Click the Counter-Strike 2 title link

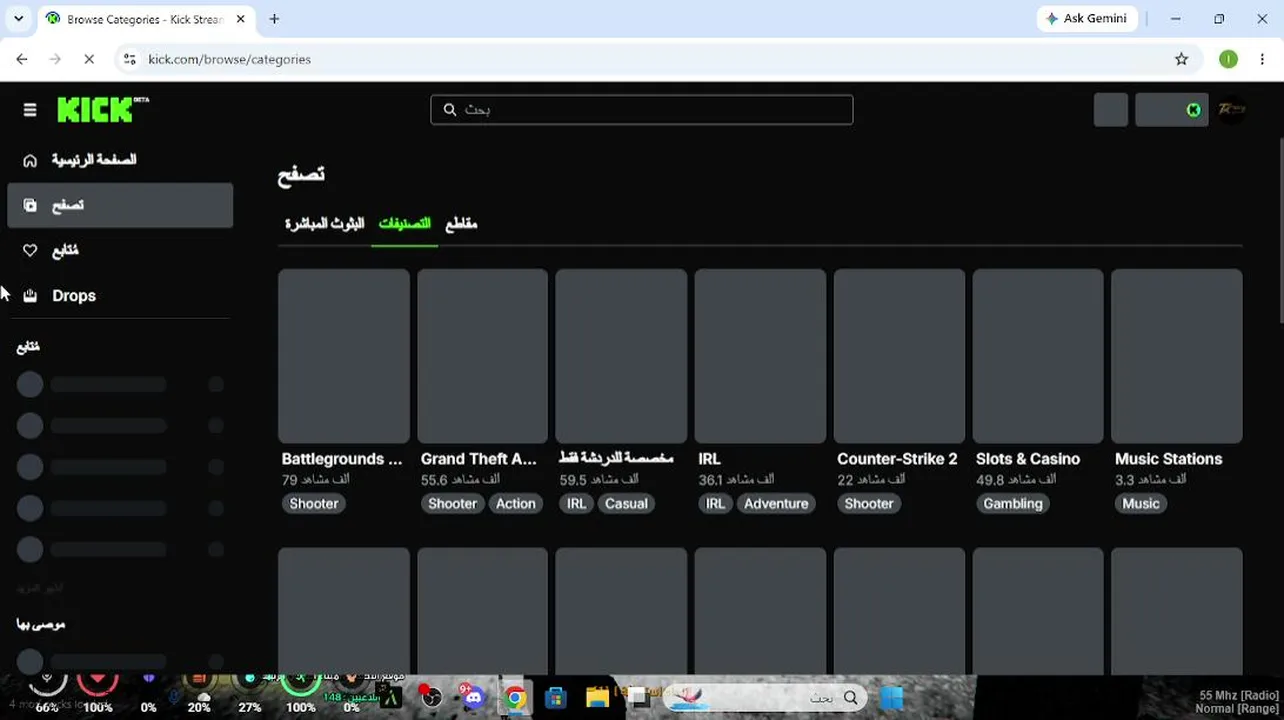click(x=897, y=459)
